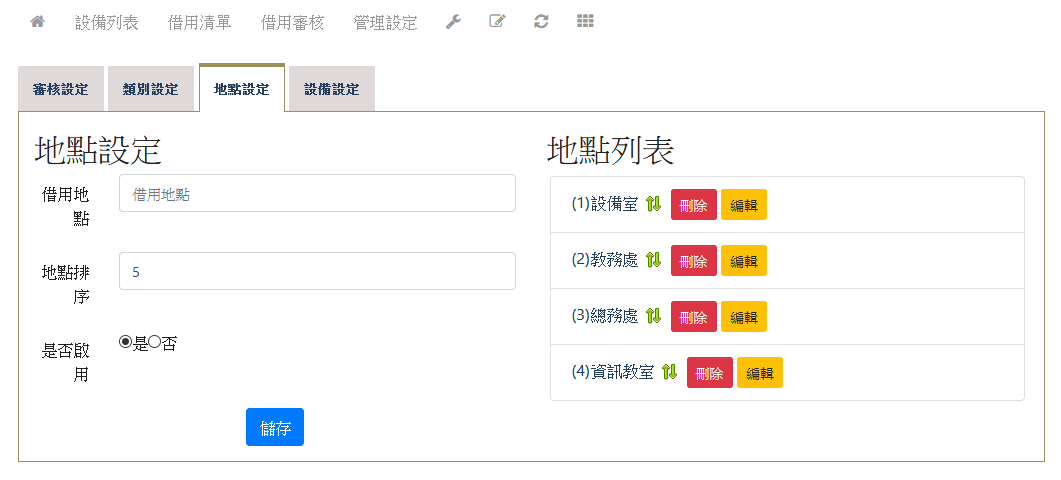Click the pencil edit icon in navbar

click(497, 22)
